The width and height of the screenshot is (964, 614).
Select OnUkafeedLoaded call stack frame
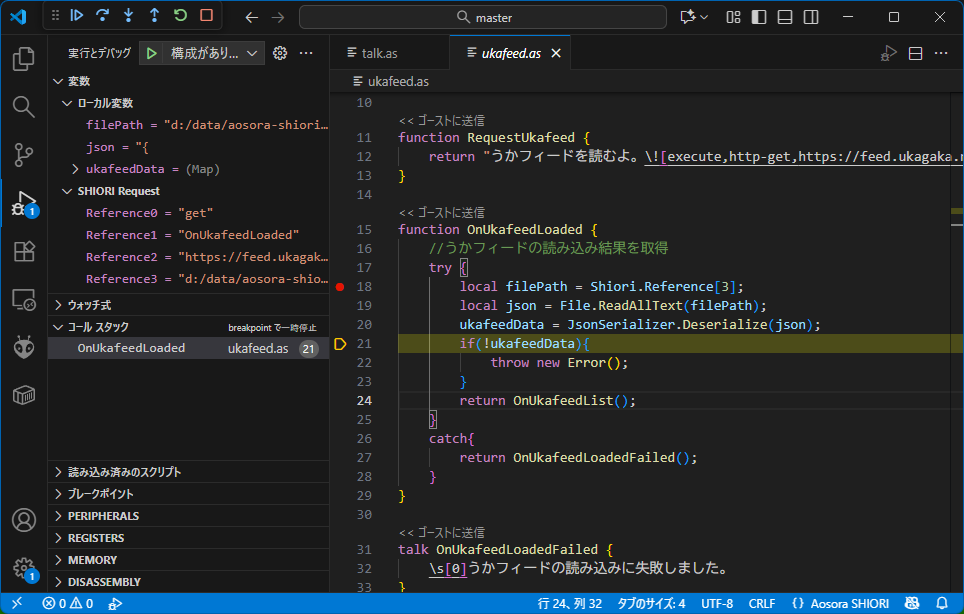(131, 348)
